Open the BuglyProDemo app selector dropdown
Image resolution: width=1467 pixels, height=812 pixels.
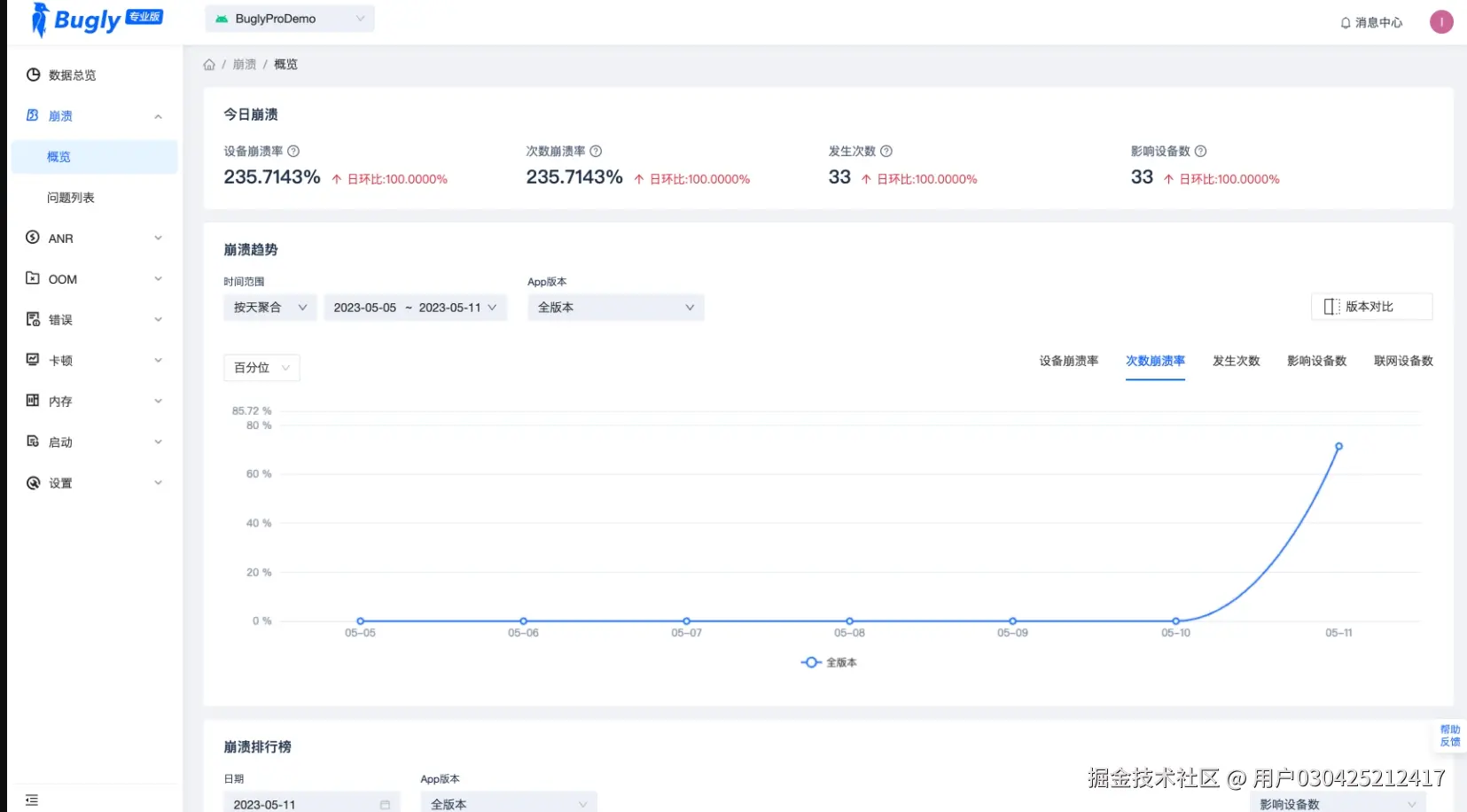tap(290, 19)
